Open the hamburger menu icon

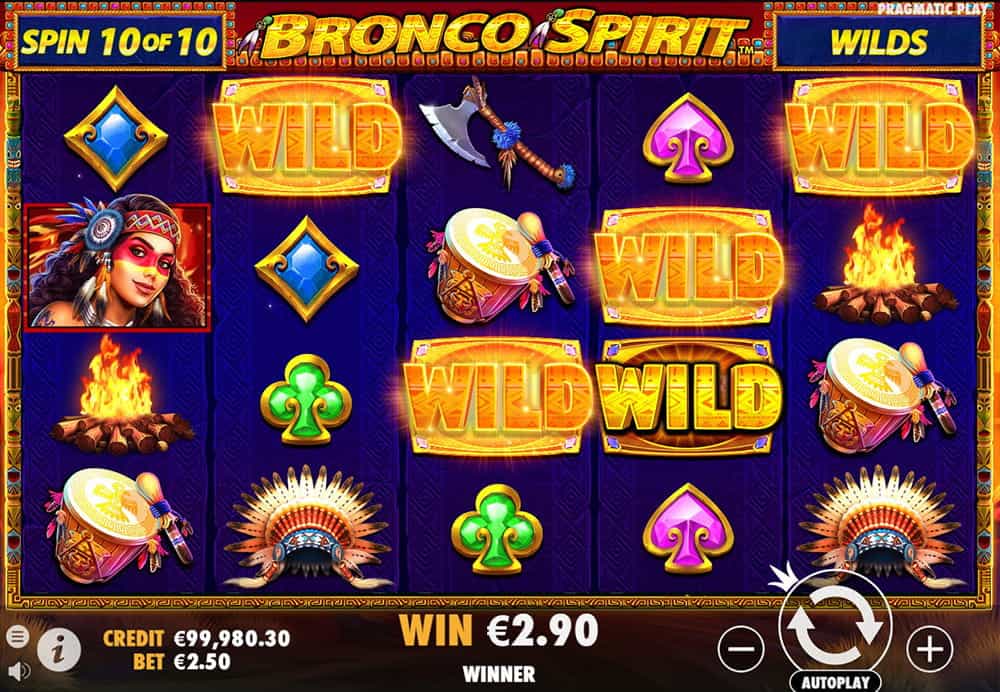tap(18, 636)
